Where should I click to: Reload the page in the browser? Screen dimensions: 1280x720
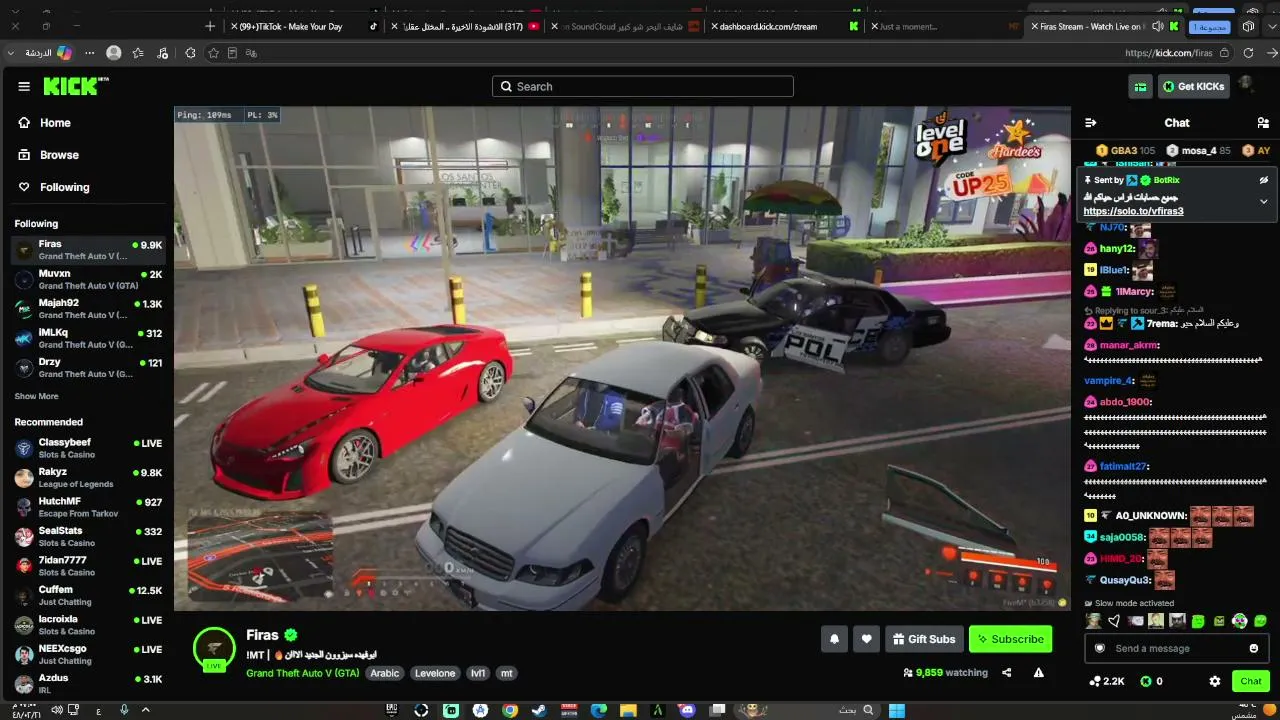point(1249,52)
